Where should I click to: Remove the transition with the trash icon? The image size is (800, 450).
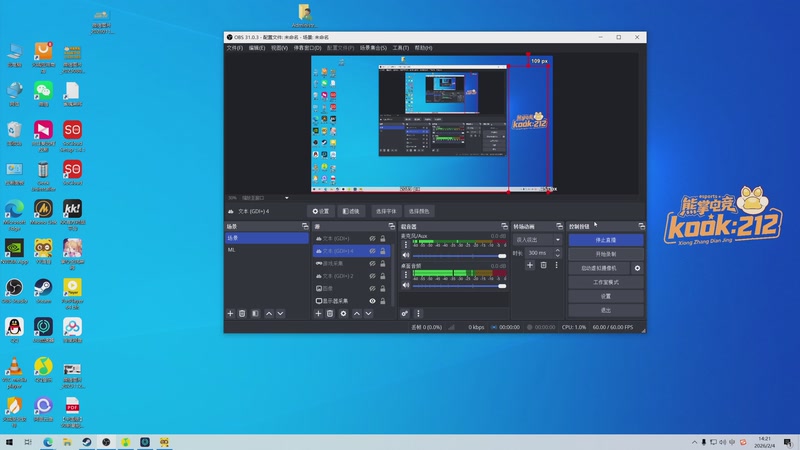(x=543, y=265)
